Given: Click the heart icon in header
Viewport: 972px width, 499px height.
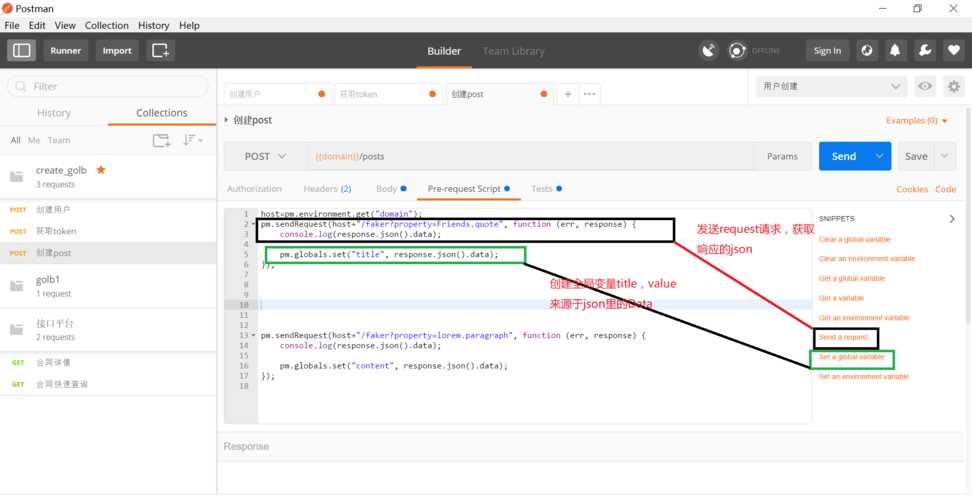Looking at the screenshot, I should 953,51.
